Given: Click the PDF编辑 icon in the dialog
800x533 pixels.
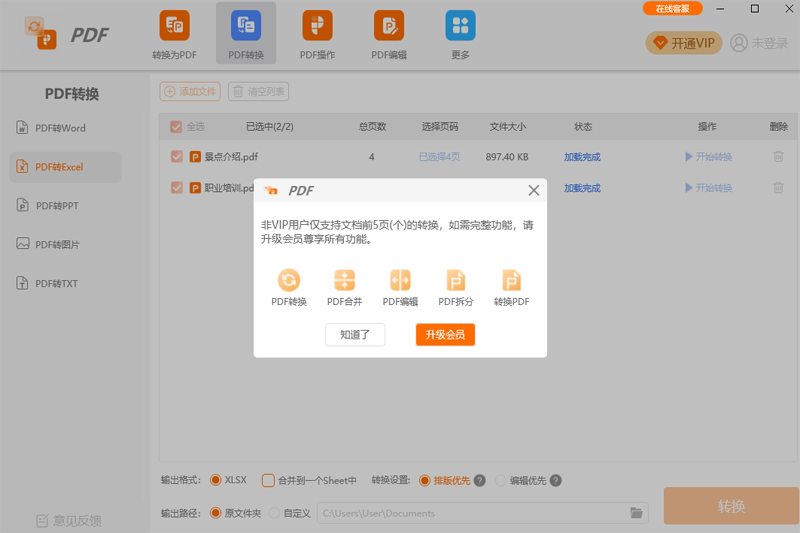Looking at the screenshot, I should [400, 281].
